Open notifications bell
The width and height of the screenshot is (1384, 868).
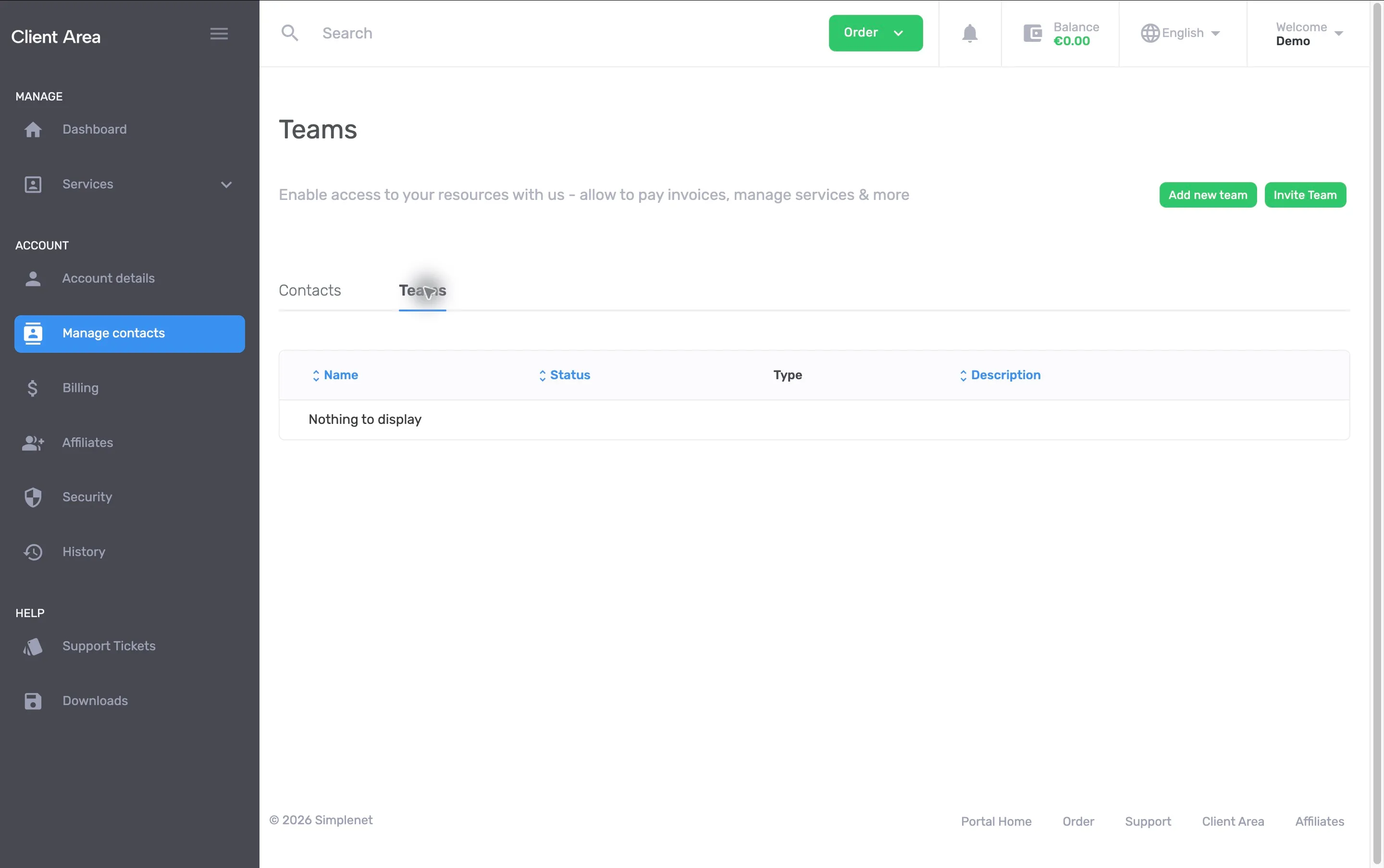click(x=970, y=33)
